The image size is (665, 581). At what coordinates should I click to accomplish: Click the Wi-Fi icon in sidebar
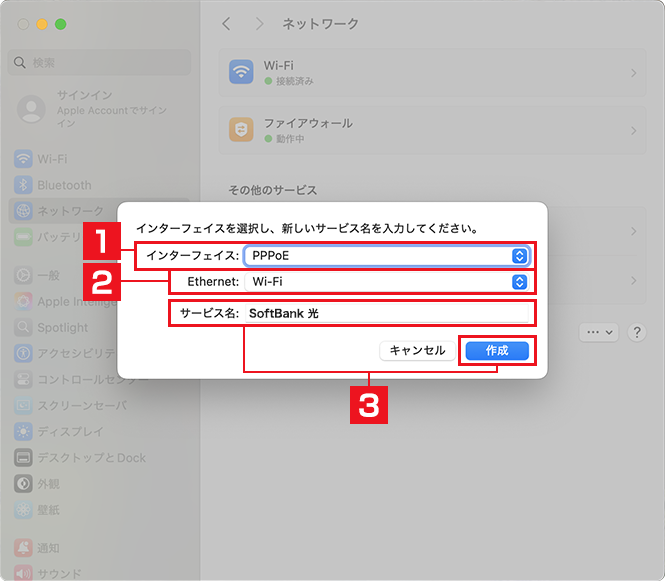23,159
